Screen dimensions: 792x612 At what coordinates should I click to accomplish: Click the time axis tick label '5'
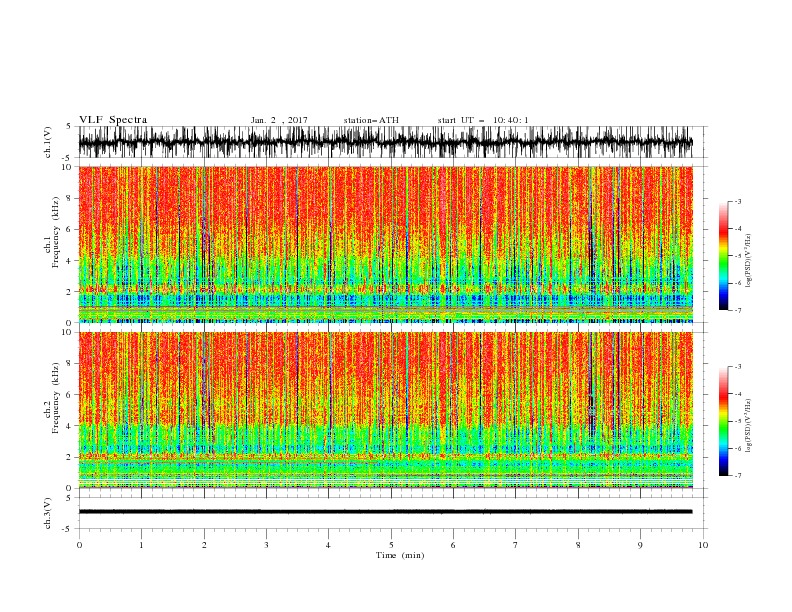point(391,545)
